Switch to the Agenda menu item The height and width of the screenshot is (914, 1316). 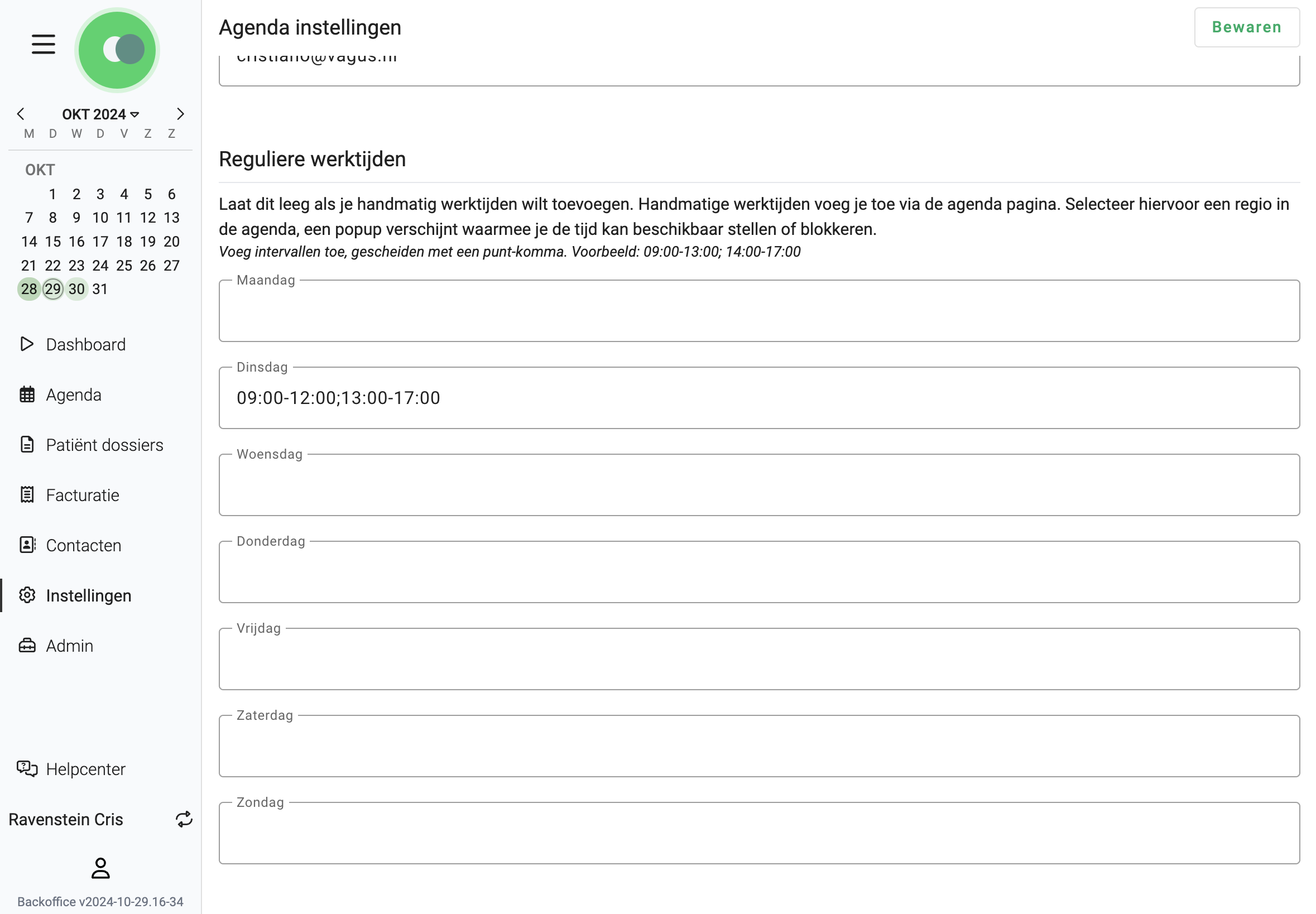[74, 394]
